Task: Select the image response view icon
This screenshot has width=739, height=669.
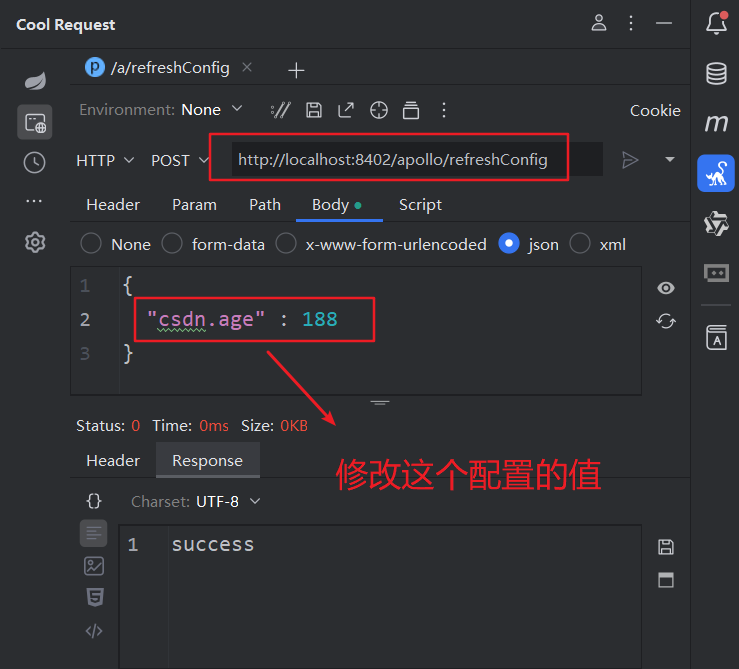Action: coord(94,566)
